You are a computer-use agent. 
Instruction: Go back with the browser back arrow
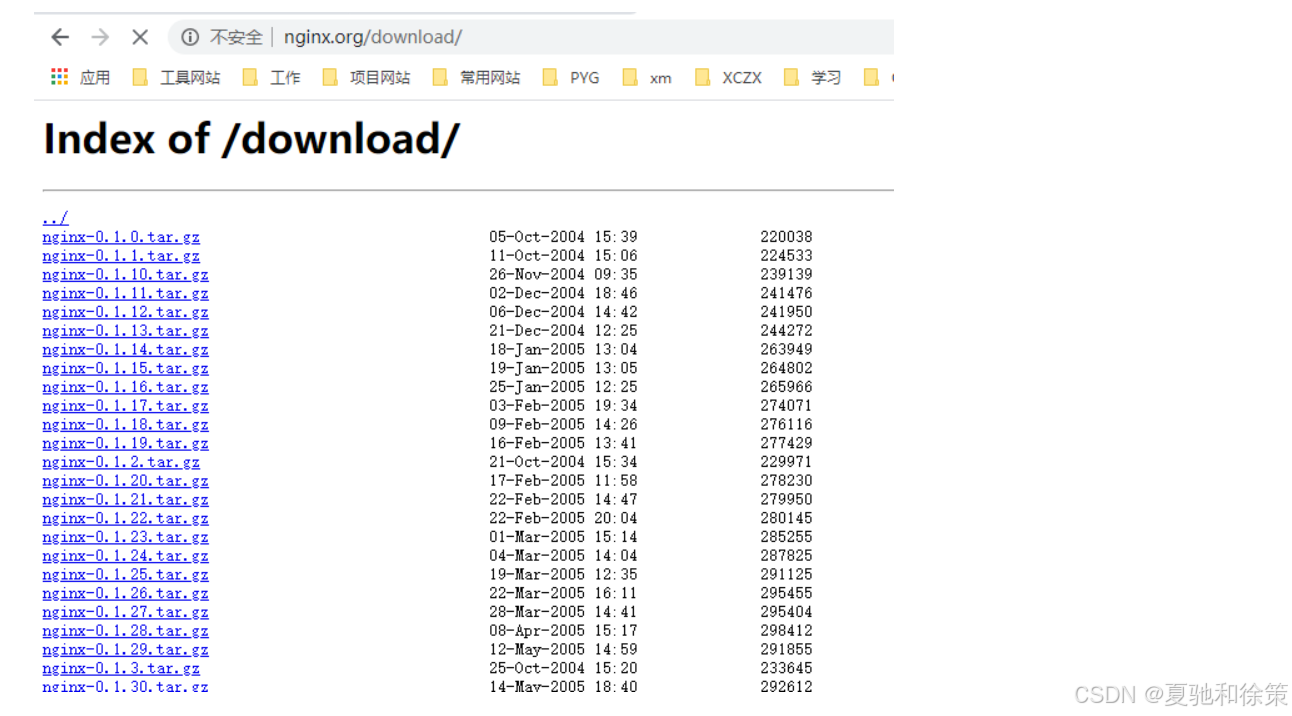pos(60,37)
